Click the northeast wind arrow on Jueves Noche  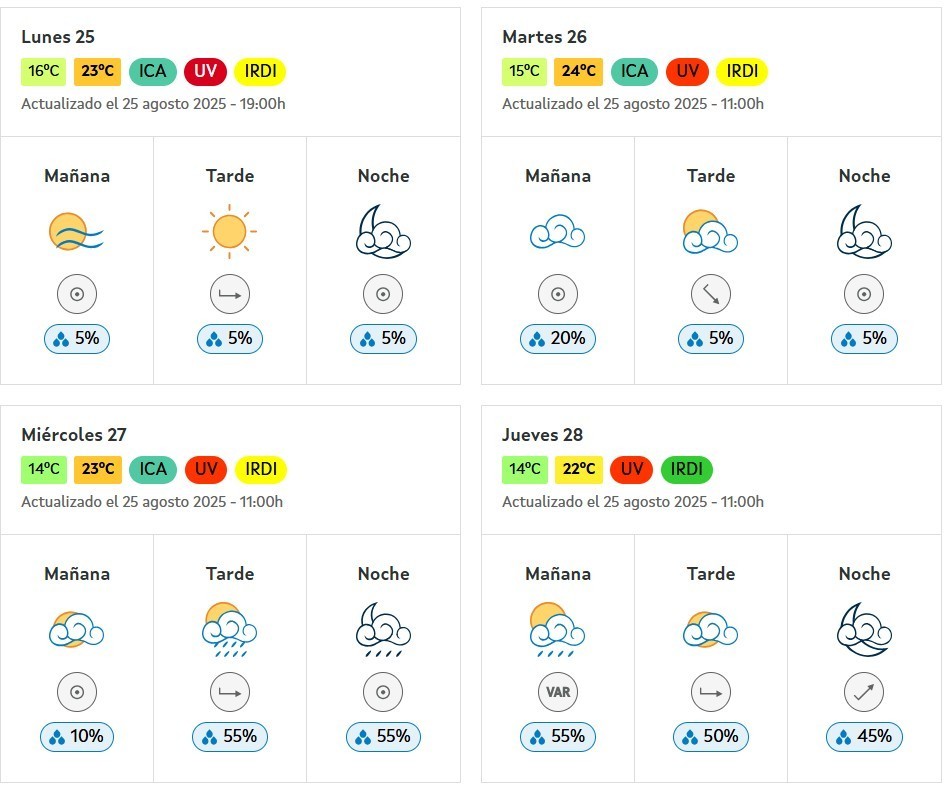(864, 692)
